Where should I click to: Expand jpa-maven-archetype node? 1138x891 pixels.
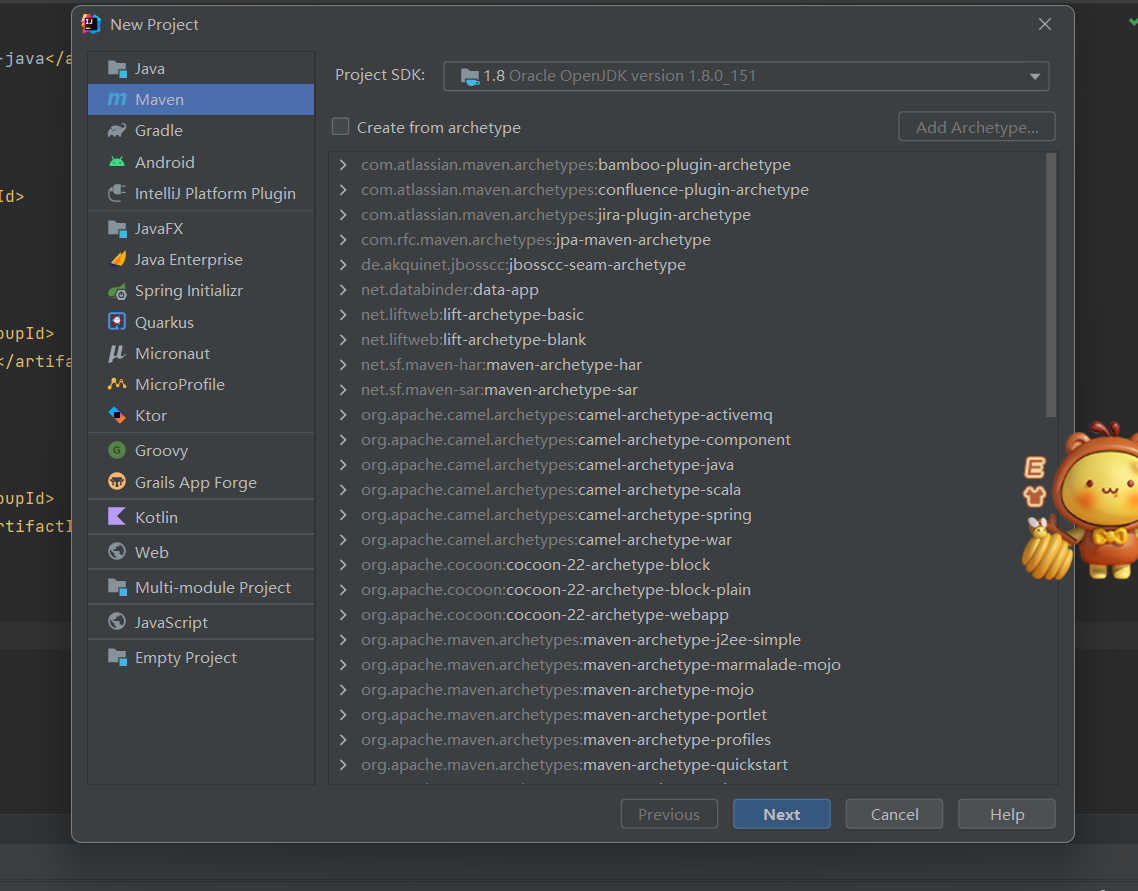click(x=343, y=239)
